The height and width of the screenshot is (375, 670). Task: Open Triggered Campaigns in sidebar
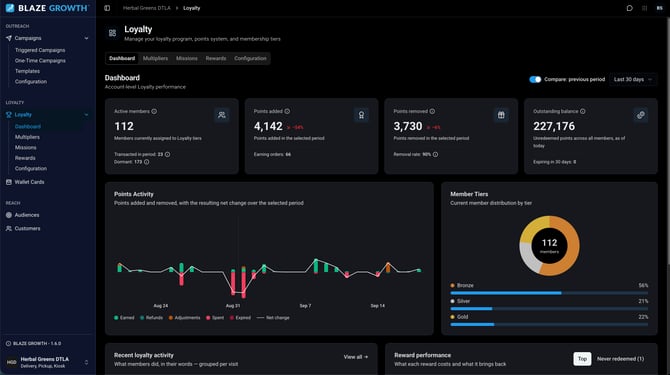[x=40, y=50]
